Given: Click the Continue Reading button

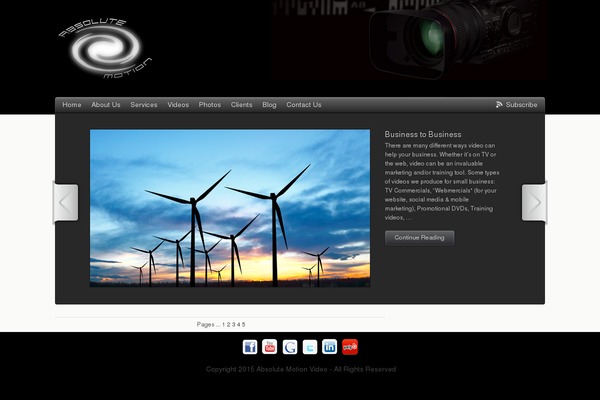Looking at the screenshot, I should click(419, 238).
